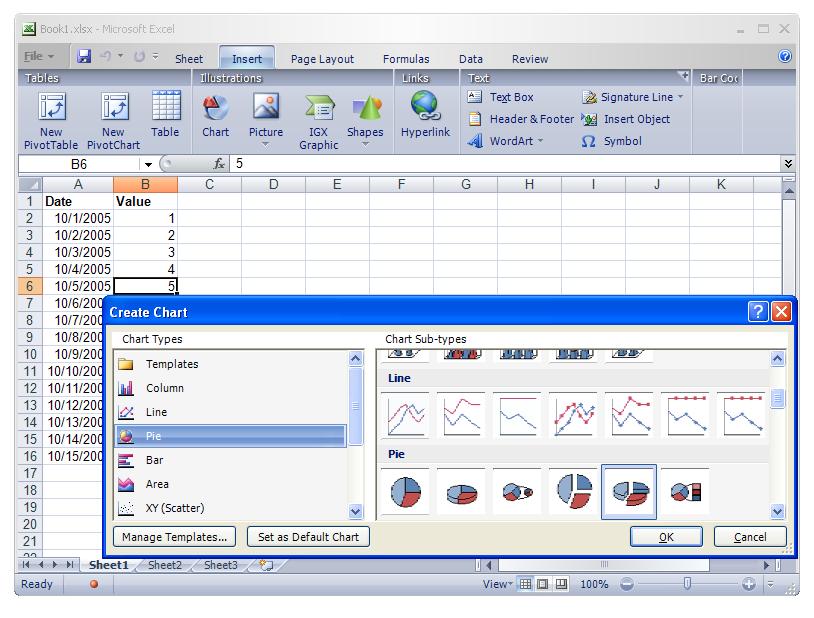Click the Name Box showing B6
814x618 pixels.
click(79, 164)
